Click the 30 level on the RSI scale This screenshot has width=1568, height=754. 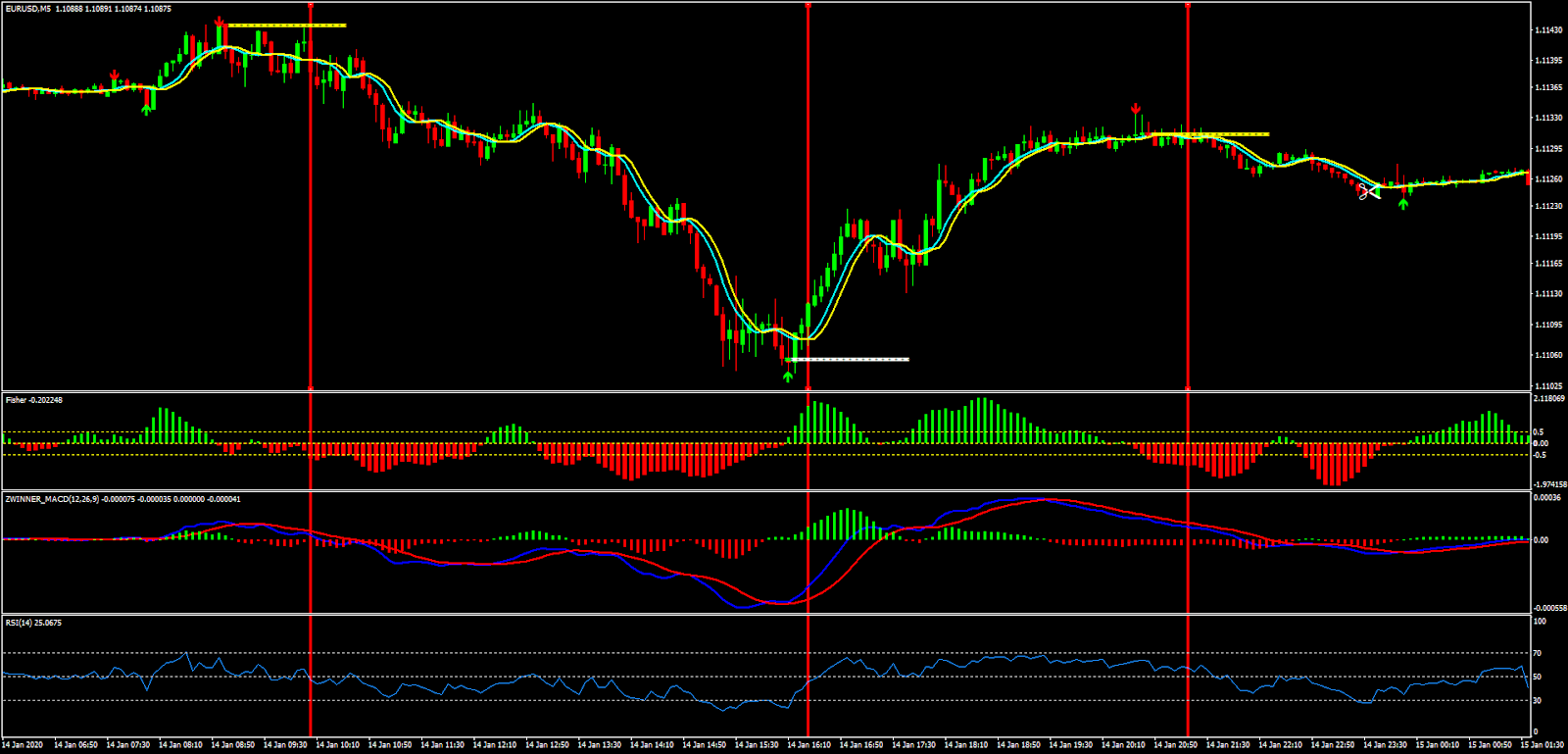pyautogui.click(x=1538, y=700)
